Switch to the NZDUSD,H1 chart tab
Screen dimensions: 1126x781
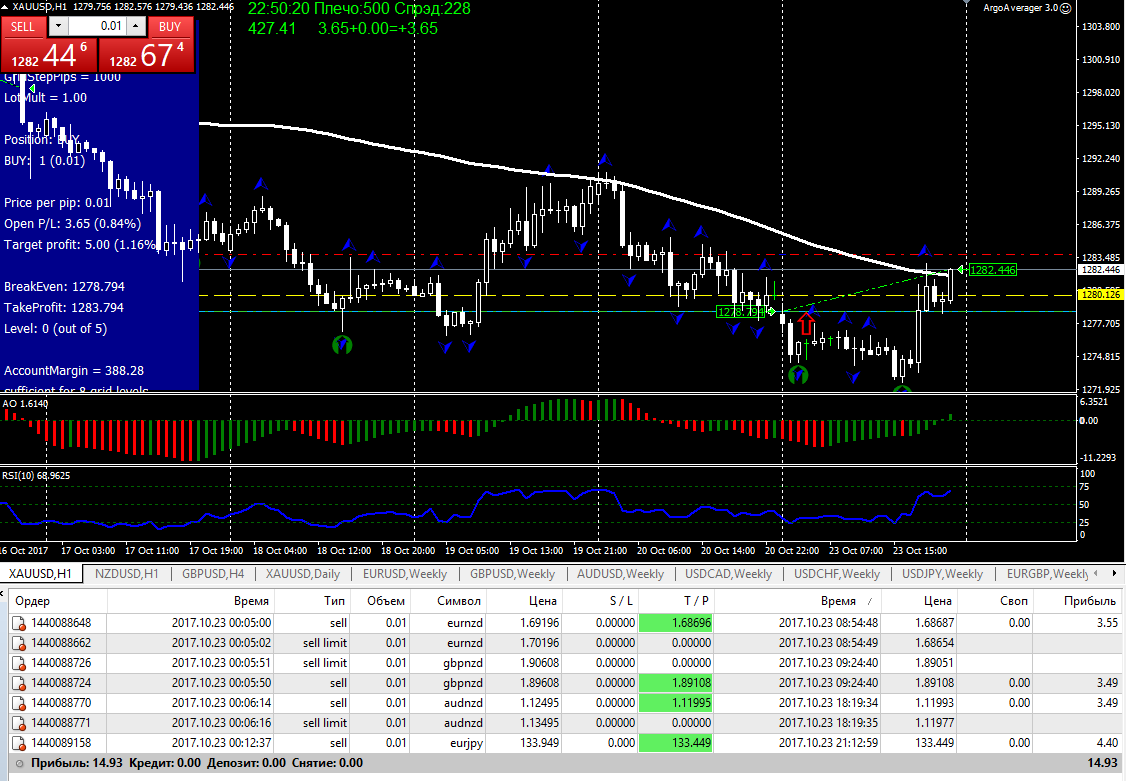click(x=126, y=574)
